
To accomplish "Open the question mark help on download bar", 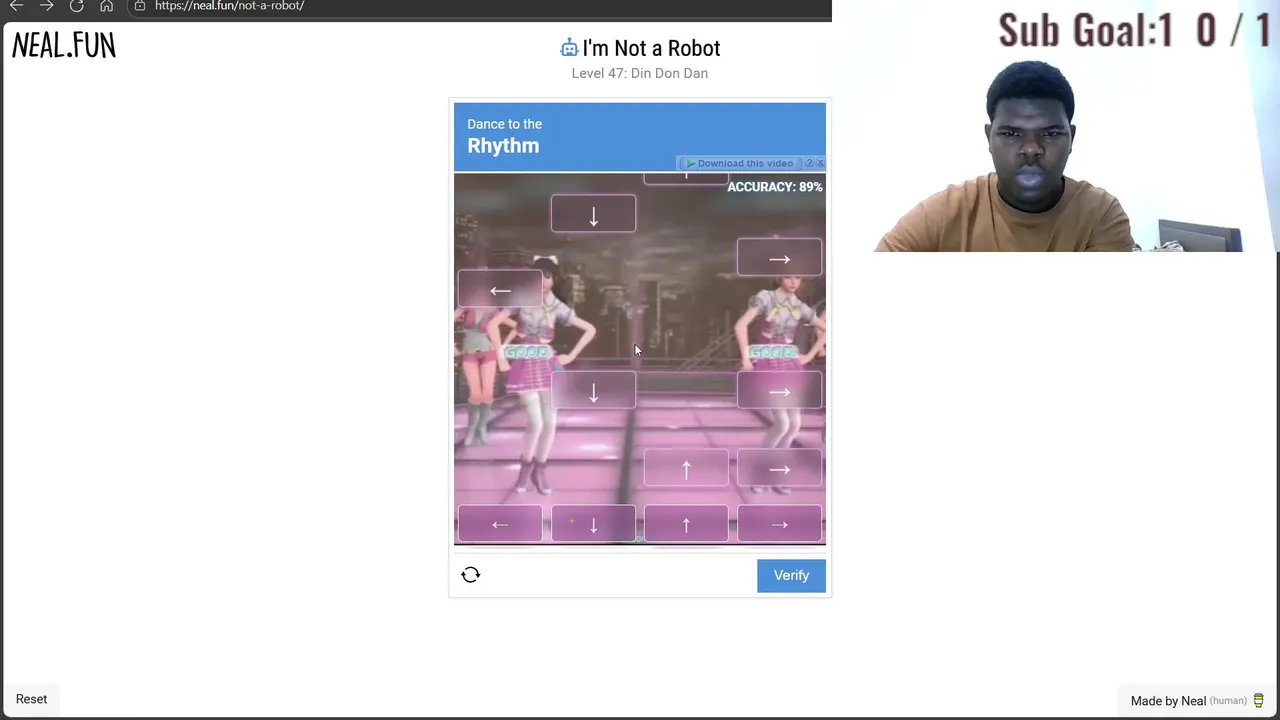I will tap(810, 163).
